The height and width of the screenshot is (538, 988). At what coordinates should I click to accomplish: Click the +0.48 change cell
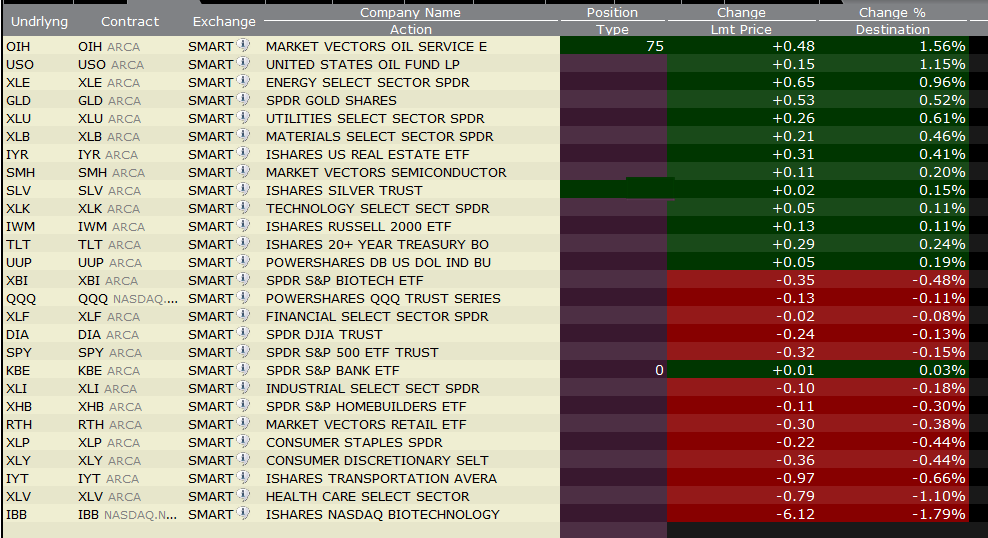793,47
